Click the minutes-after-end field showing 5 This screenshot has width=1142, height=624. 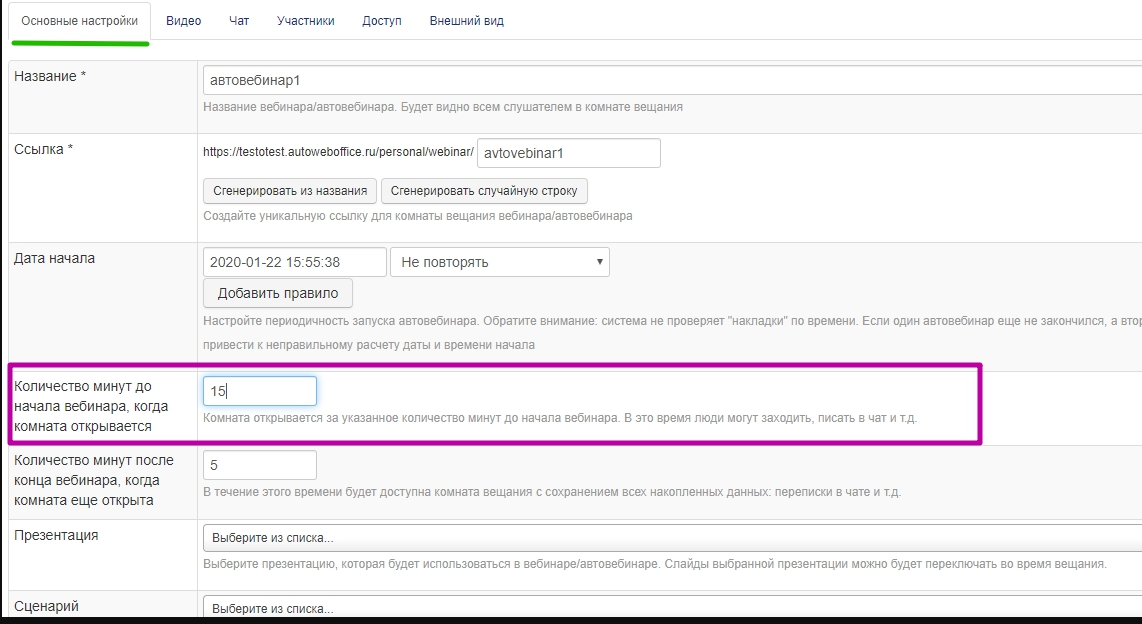(x=259, y=465)
